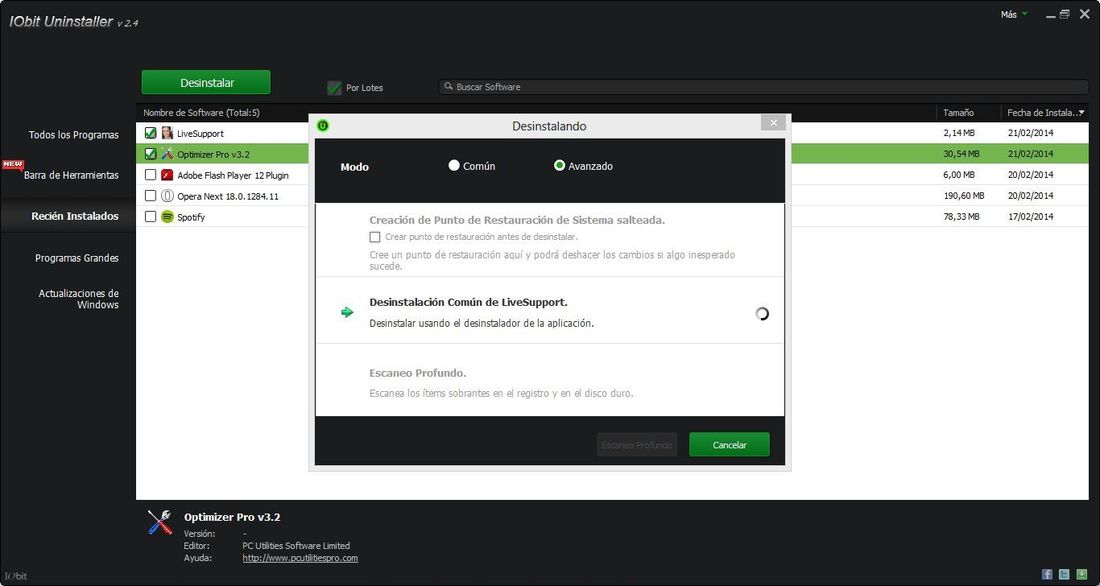Select the Común mode radio button
The width and height of the screenshot is (1100, 586).
point(454,166)
